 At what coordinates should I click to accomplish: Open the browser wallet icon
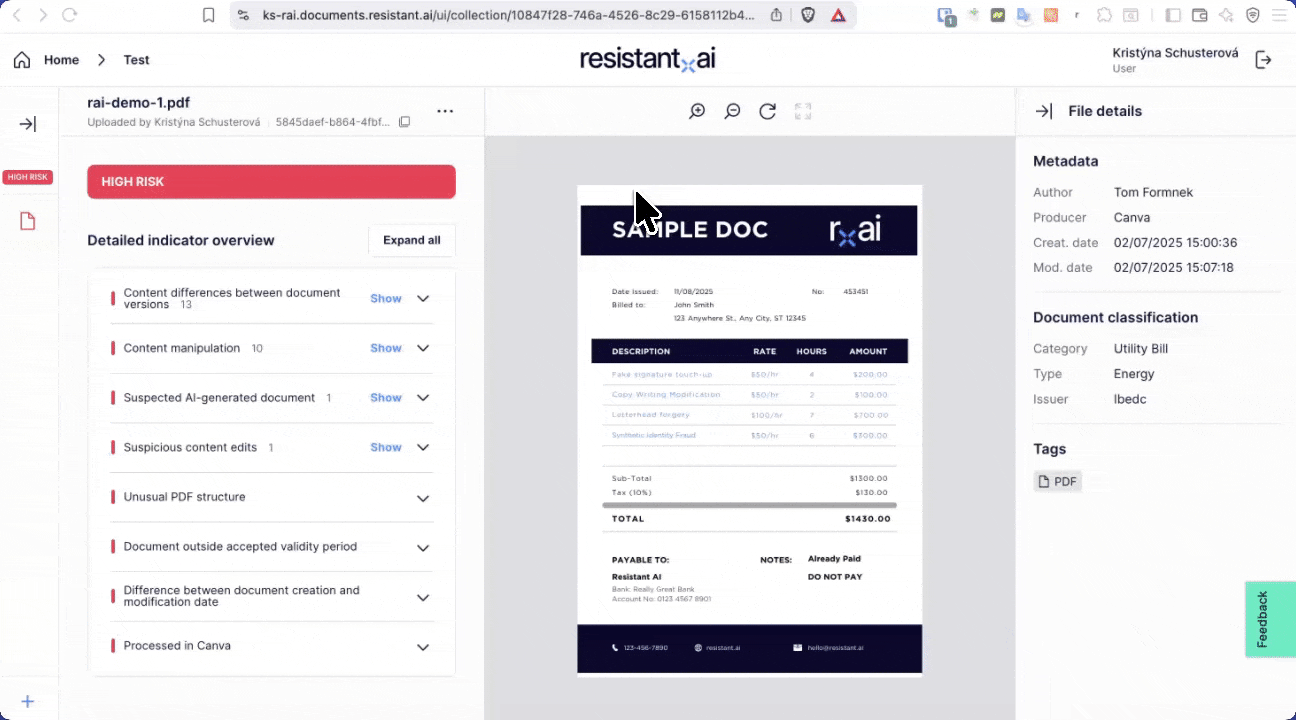tap(1199, 15)
